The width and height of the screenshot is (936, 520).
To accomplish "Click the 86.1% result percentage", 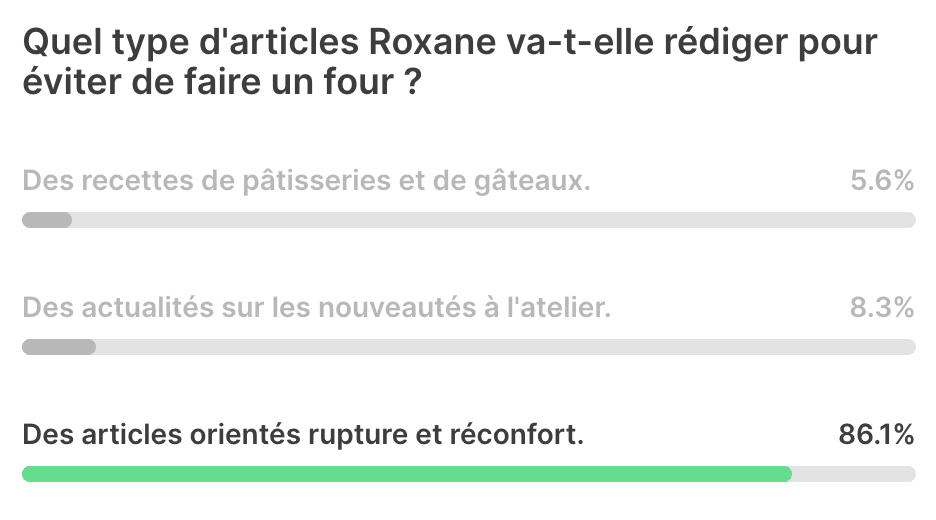I will 876,435.
